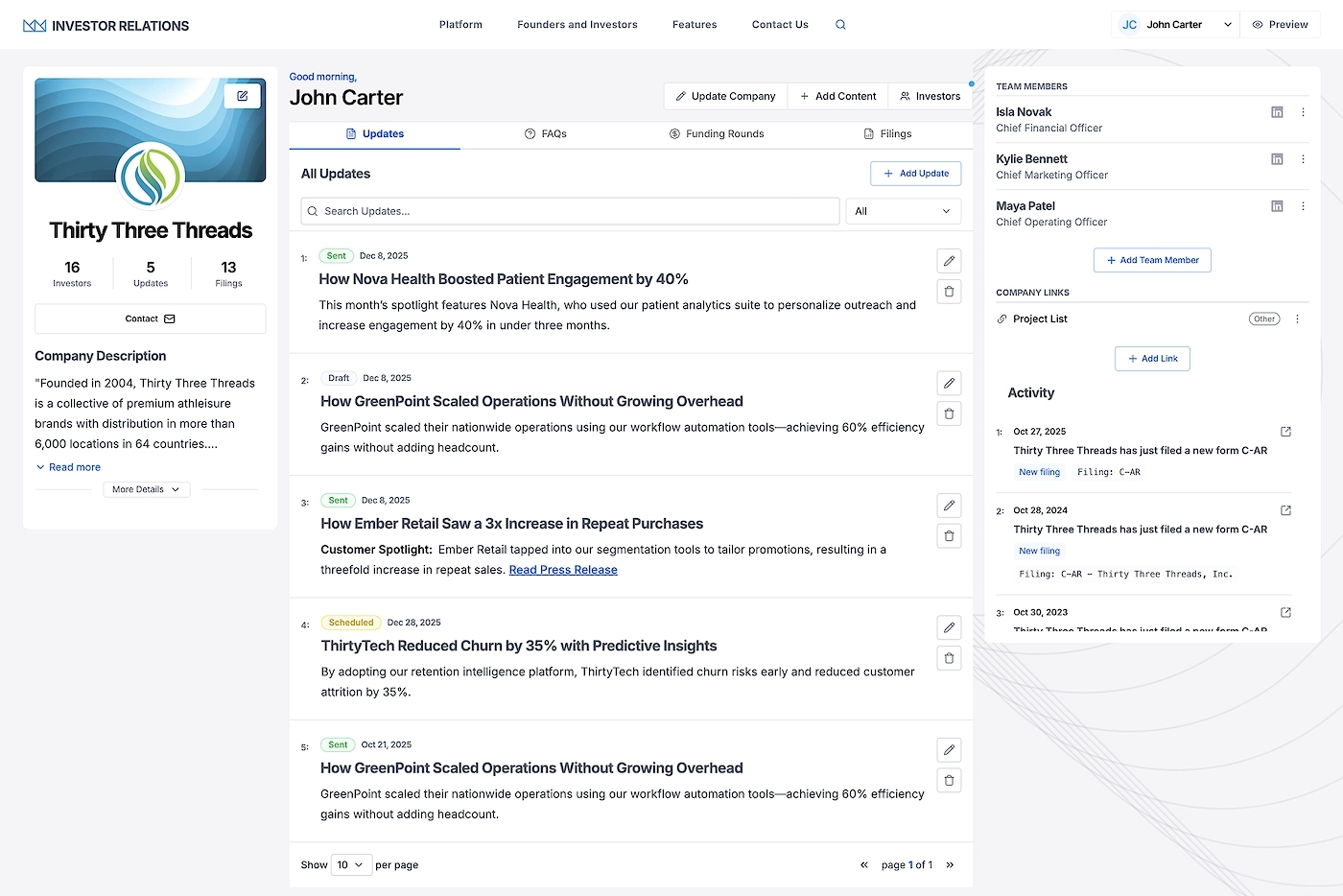Viewport: 1343px width, 896px height.
Task: Click the envelope icon on the Contact button
Action: (168, 318)
